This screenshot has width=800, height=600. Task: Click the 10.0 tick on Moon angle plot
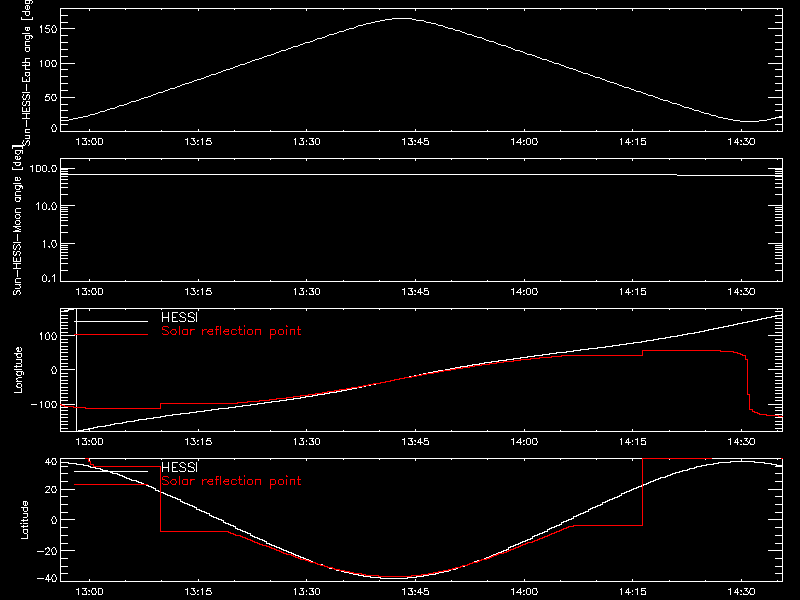[46, 206]
